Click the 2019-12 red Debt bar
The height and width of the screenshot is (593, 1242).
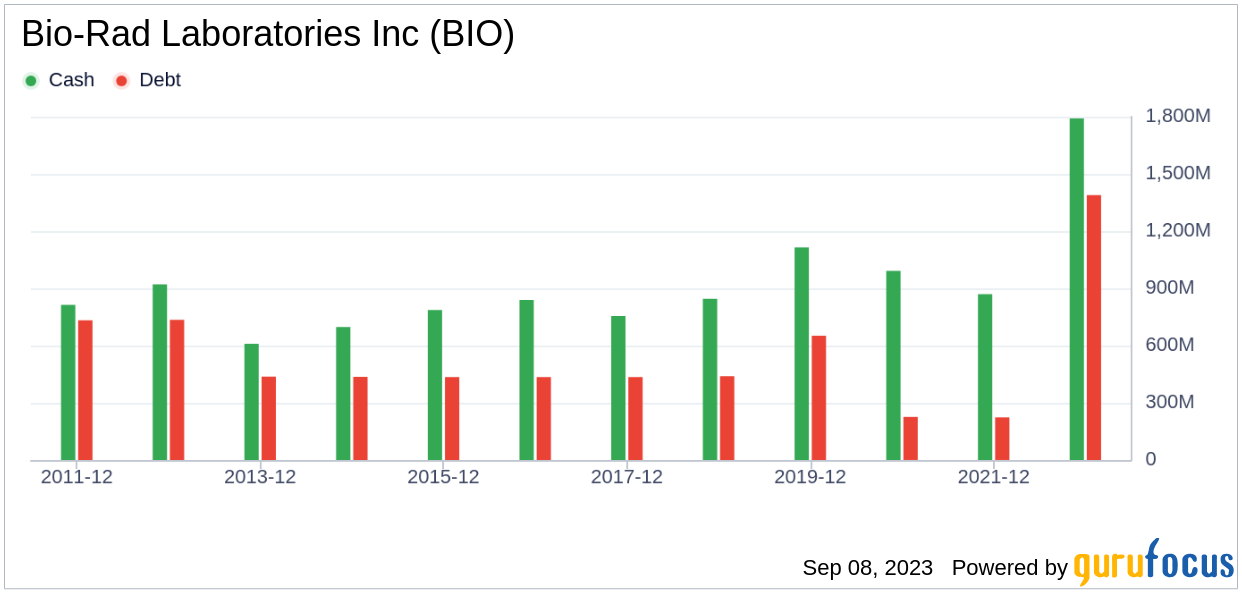(819, 398)
